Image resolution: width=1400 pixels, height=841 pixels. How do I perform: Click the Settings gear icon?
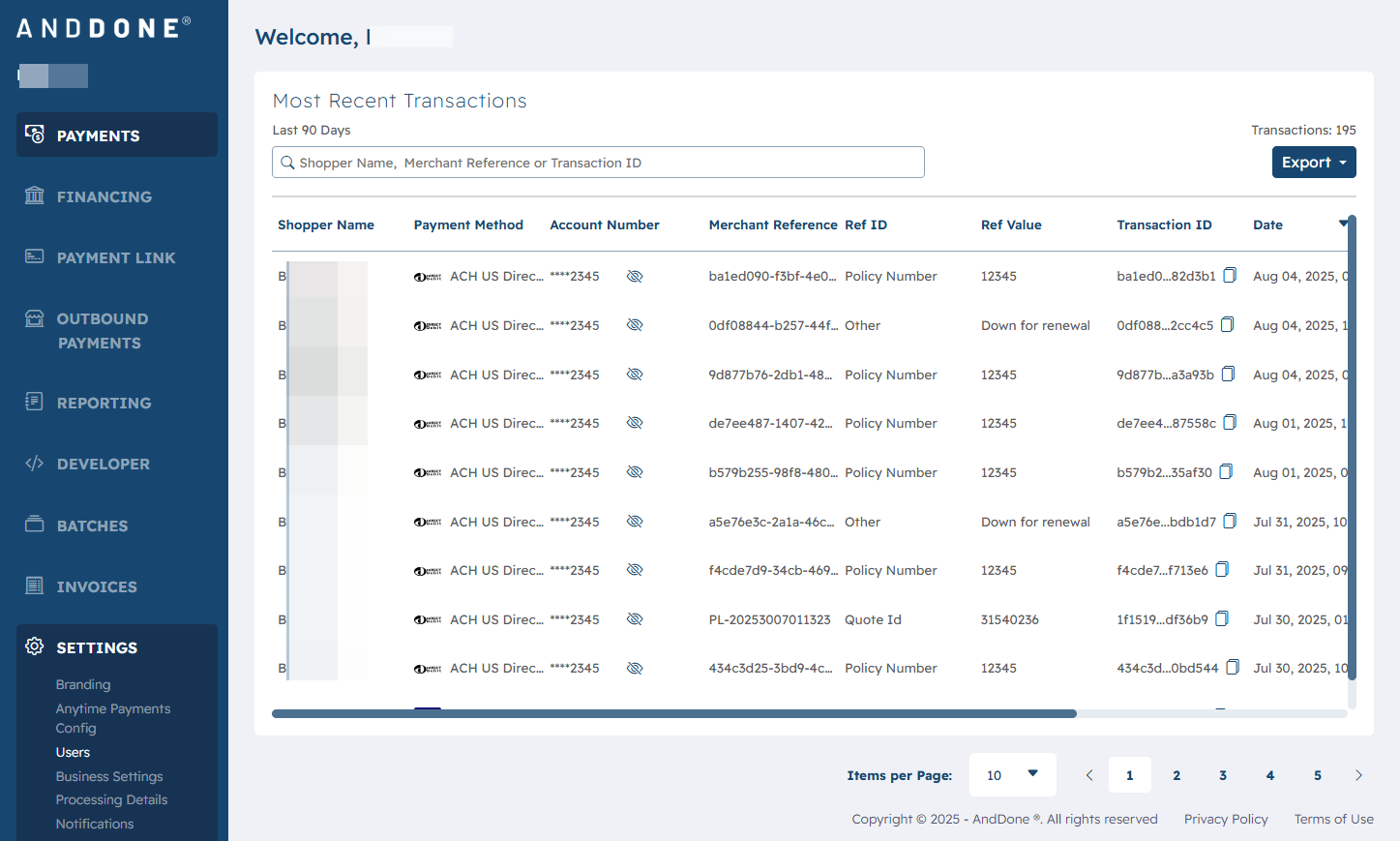pyautogui.click(x=35, y=646)
